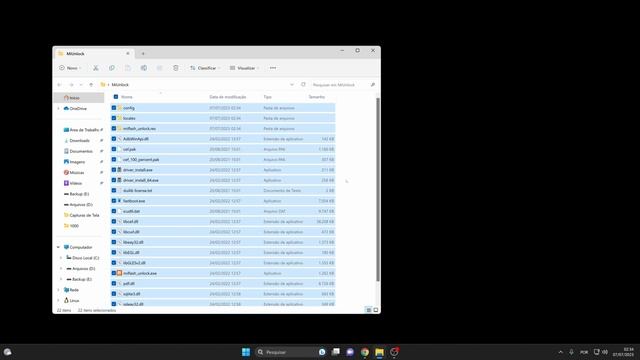
Task: Sort by Tipo column header
Action: point(268,97)
